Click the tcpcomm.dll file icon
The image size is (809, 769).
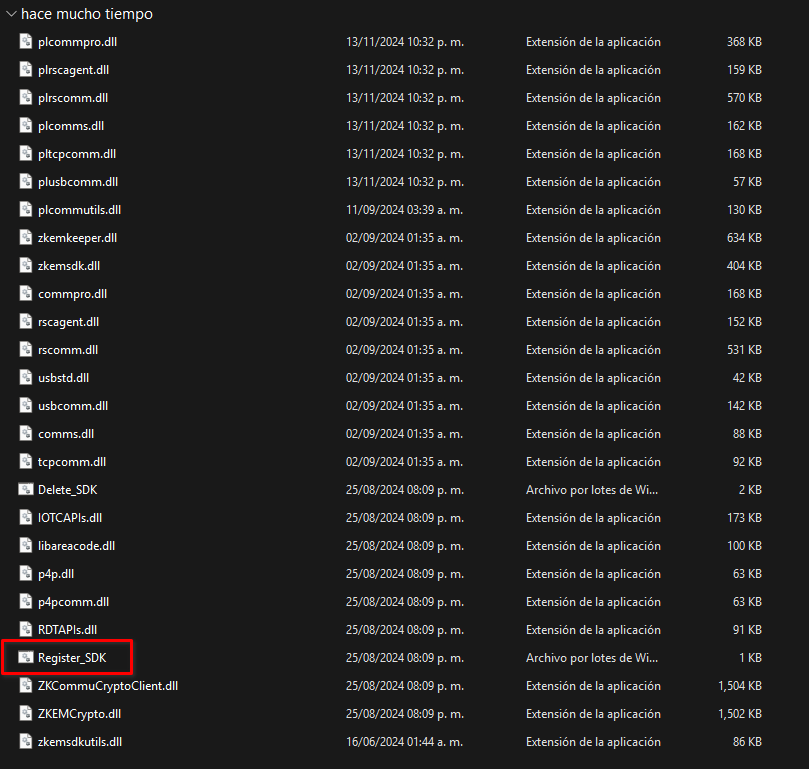(26, 462)
